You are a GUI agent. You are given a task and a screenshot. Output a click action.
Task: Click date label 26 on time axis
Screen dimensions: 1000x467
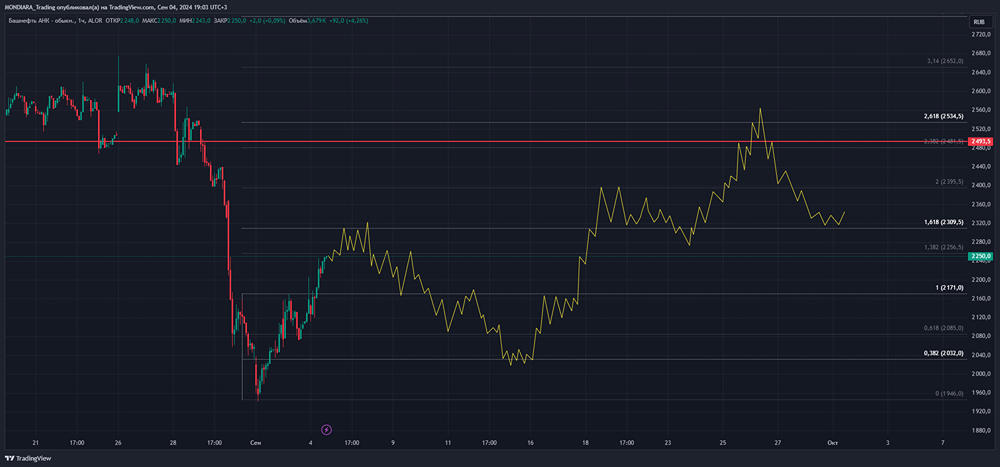click(x=119, y=442)
